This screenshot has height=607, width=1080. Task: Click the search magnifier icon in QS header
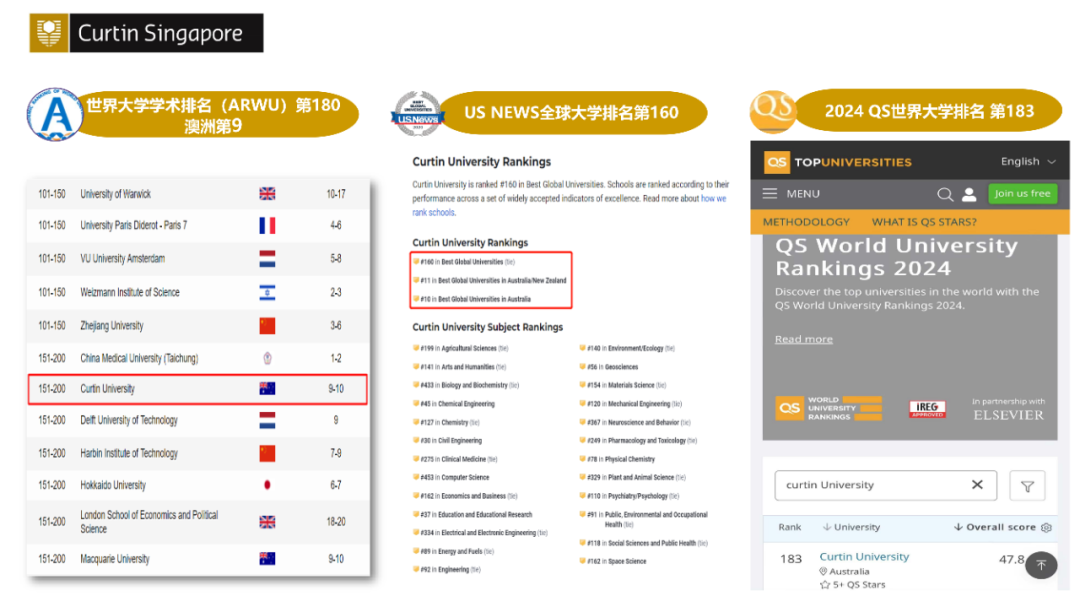tap(944, 194)
